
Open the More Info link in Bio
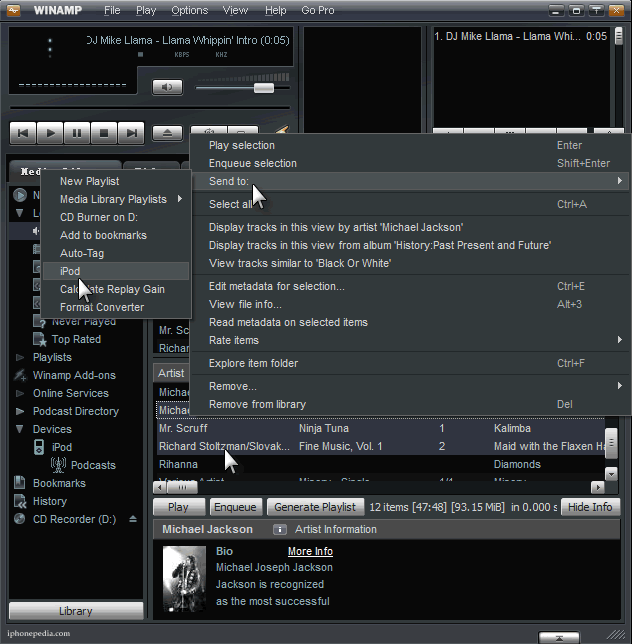point(310,551)
